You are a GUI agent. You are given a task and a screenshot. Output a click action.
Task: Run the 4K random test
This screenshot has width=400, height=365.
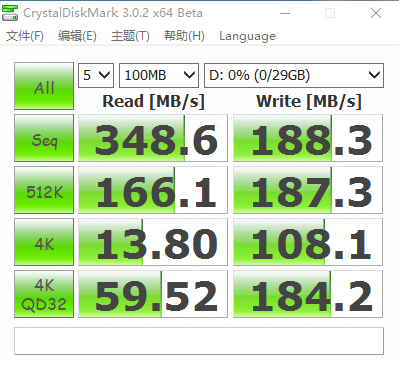click(x=44, y=242)
